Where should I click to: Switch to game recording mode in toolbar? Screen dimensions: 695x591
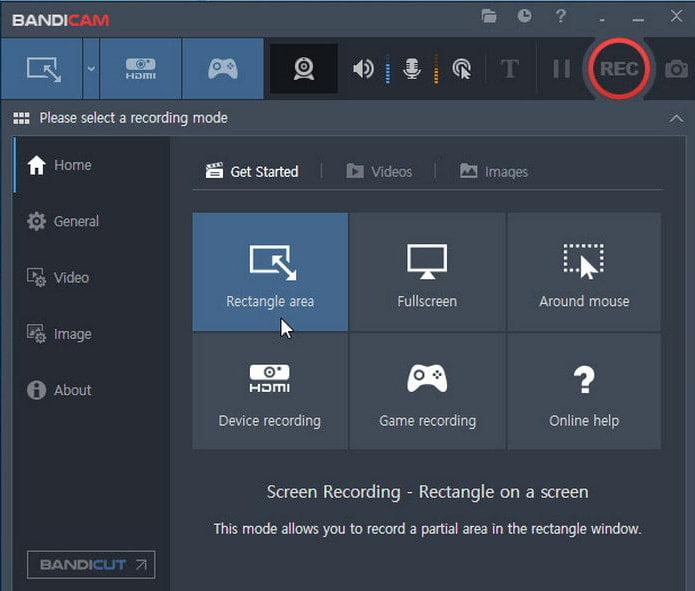point(223,69)
